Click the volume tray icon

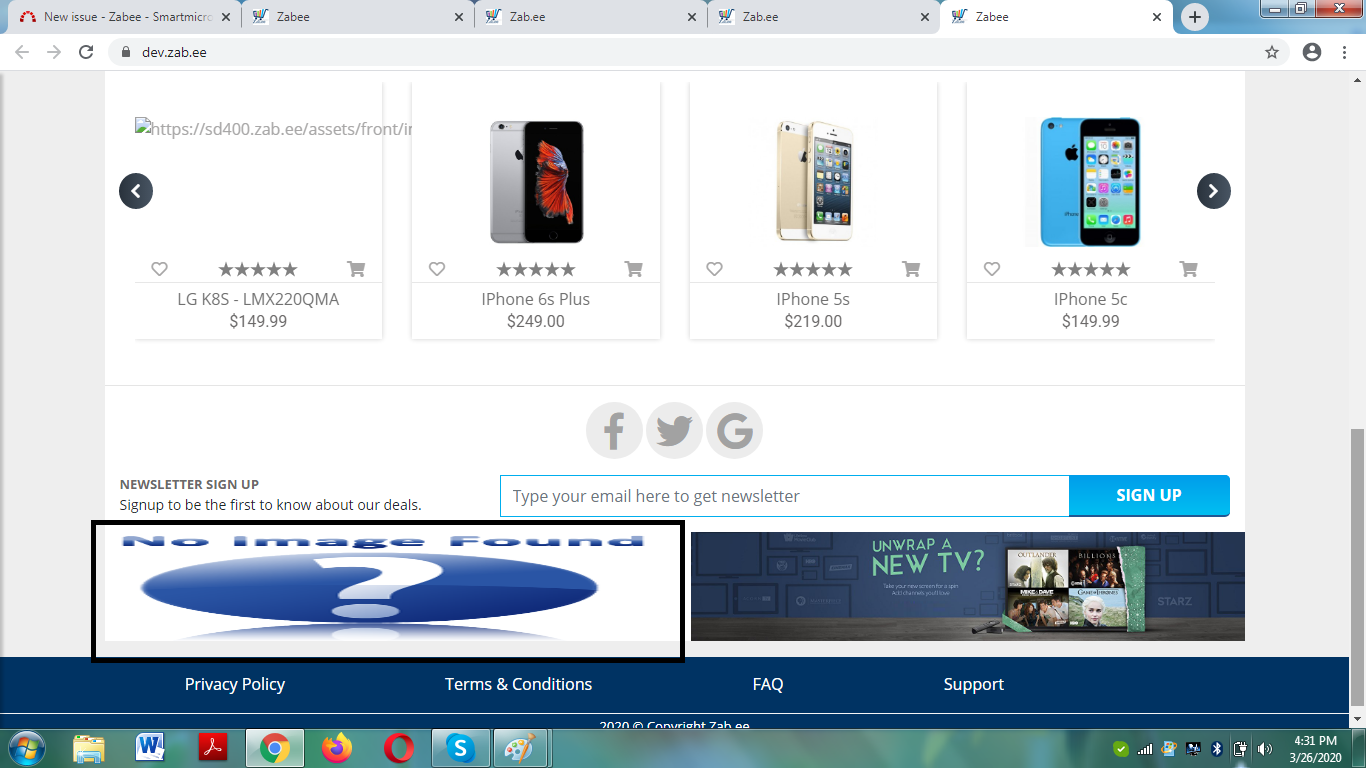[x=1265, y=748]
